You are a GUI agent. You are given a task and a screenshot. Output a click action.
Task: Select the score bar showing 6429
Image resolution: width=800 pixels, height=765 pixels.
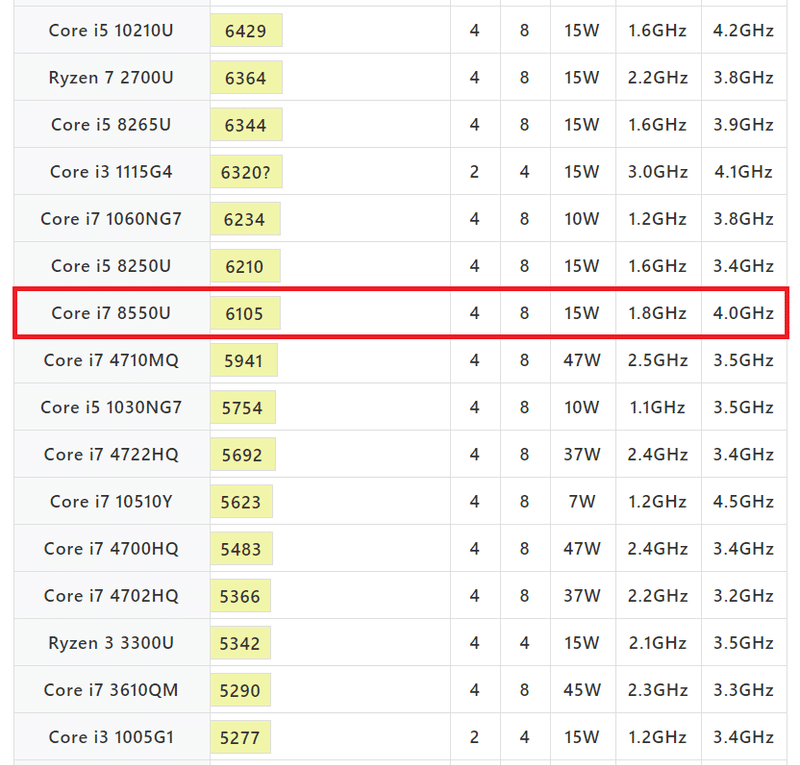pos(246,31)
